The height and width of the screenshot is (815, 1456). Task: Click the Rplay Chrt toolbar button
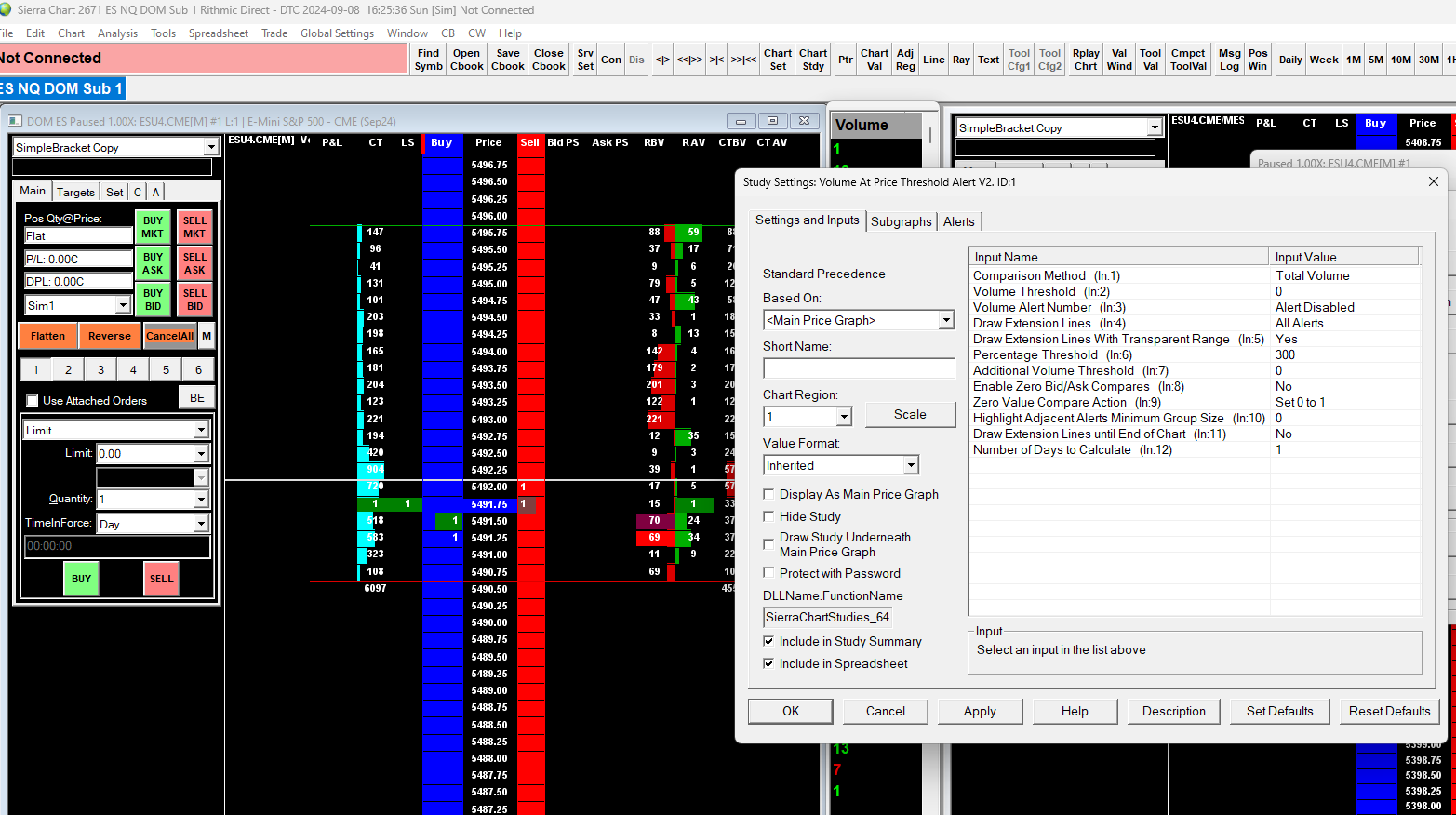(x=1086, y=60)
